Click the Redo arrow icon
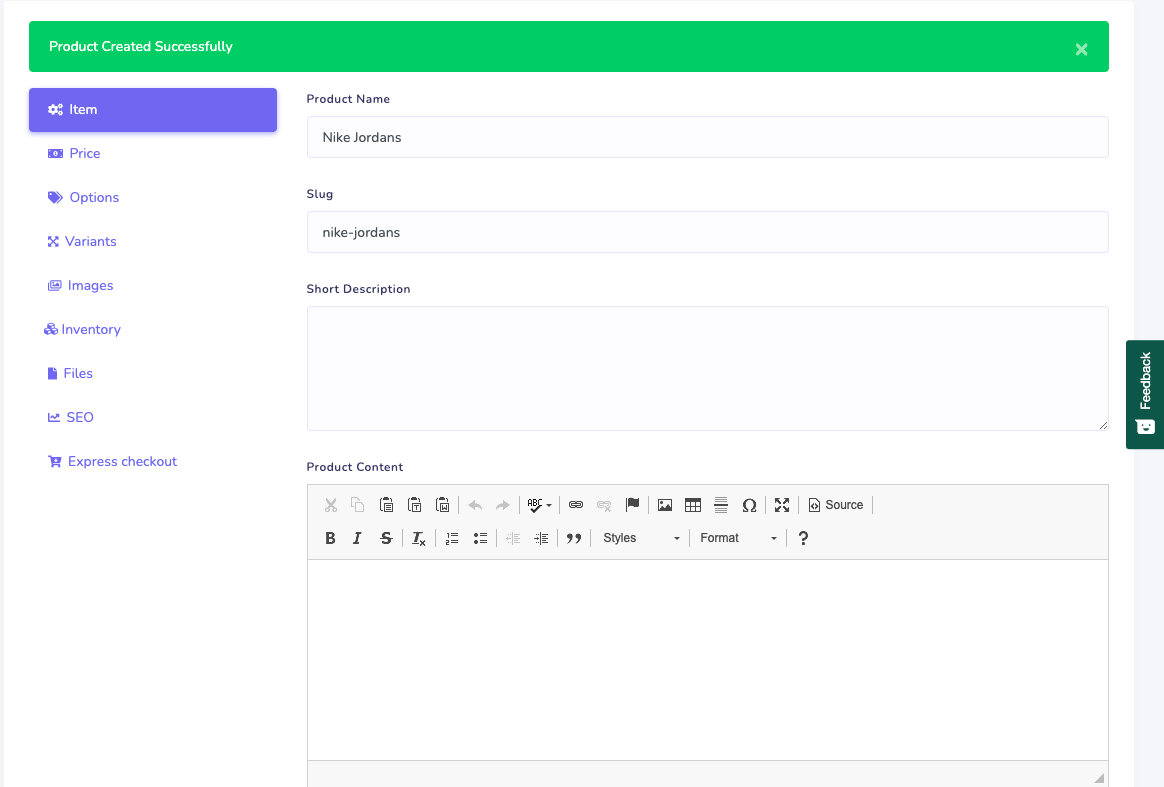This screenshot has width=1164, height=787. [x=503, y=505]
